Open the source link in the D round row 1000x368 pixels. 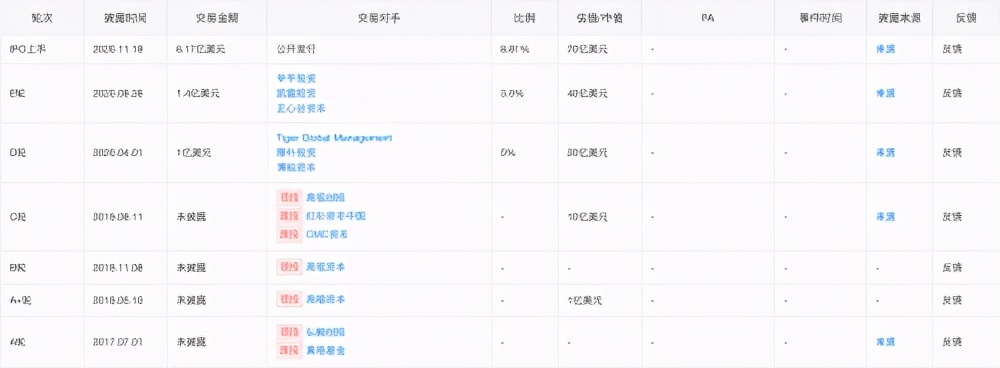point(885,153)
